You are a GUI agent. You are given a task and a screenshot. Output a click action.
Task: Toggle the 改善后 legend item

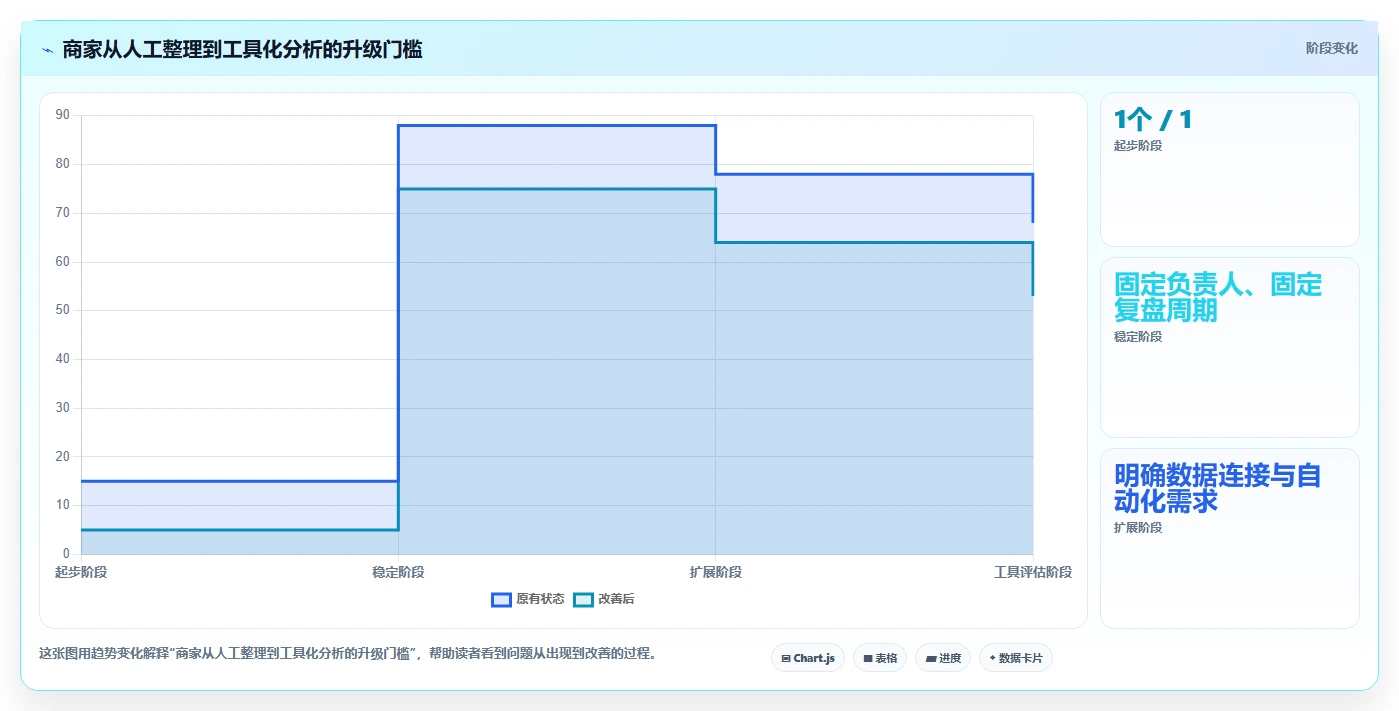(x=604, y=599)
